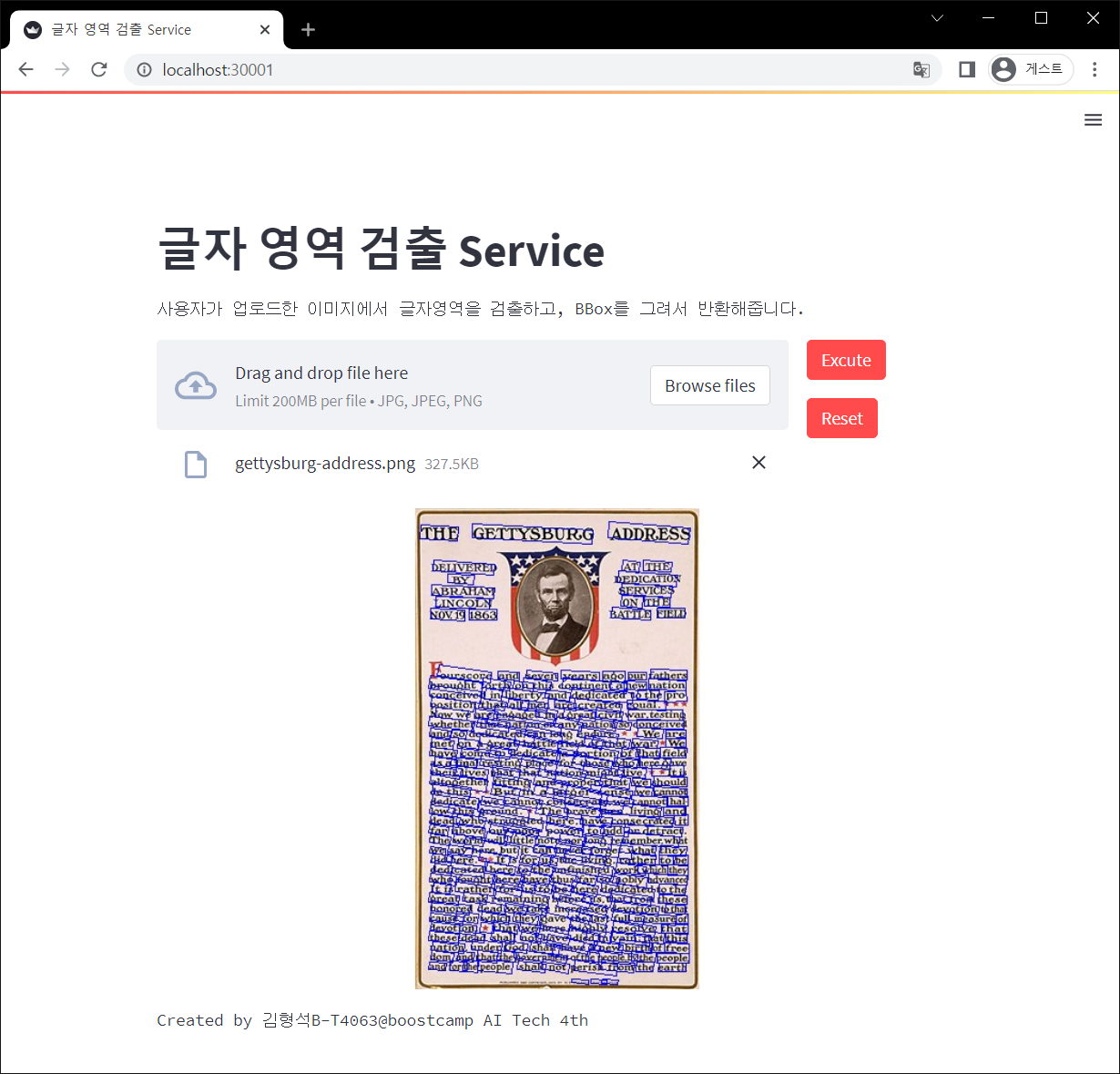Open Chrome's three-dot menu
This screenshot has height=1074, width=1120.
[x=1095, y=70]
